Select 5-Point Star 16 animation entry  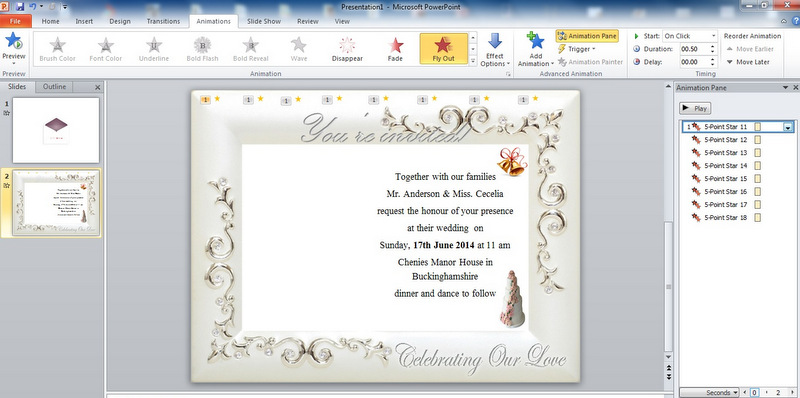coord(737,191)
